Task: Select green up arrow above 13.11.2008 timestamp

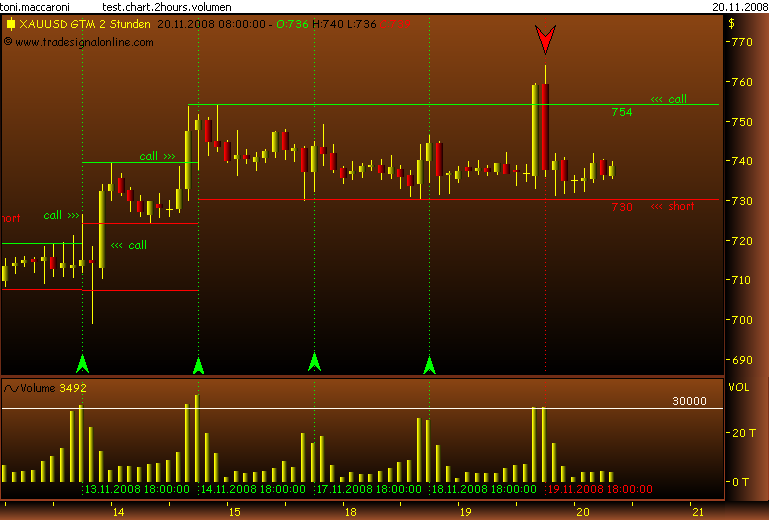Action: click(82, 362)
